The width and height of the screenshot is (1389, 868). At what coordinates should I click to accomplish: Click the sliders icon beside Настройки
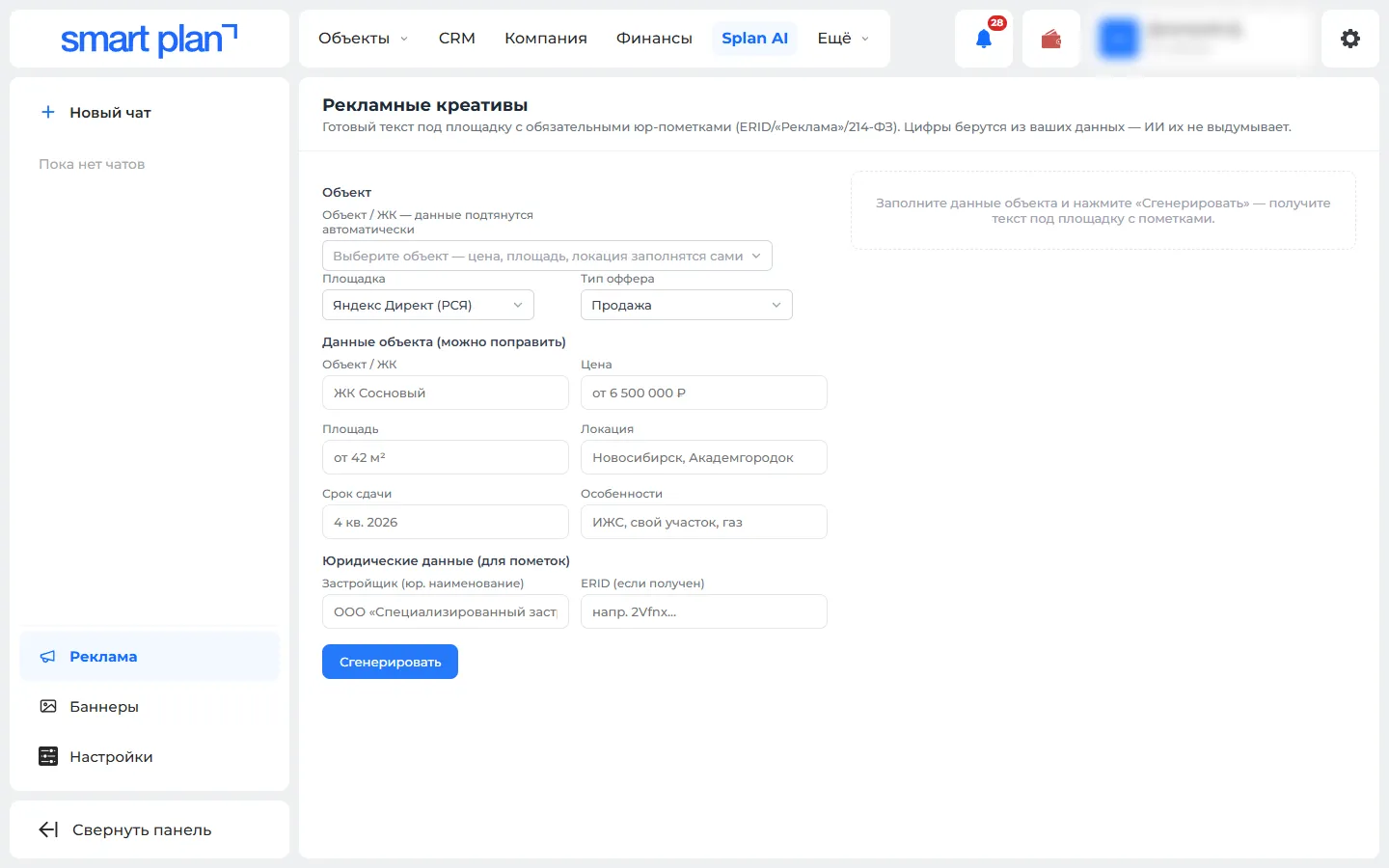[x=48, y=757]
